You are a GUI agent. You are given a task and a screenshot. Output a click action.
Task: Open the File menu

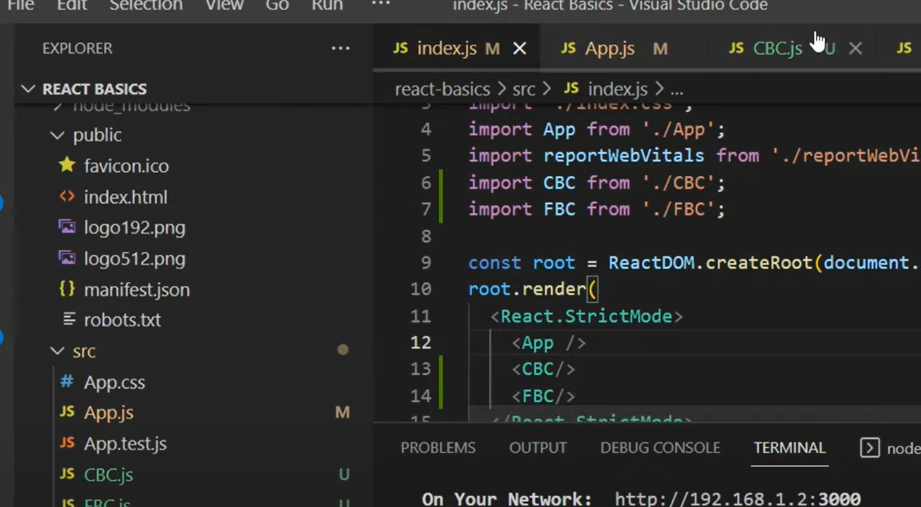(21, 6)
